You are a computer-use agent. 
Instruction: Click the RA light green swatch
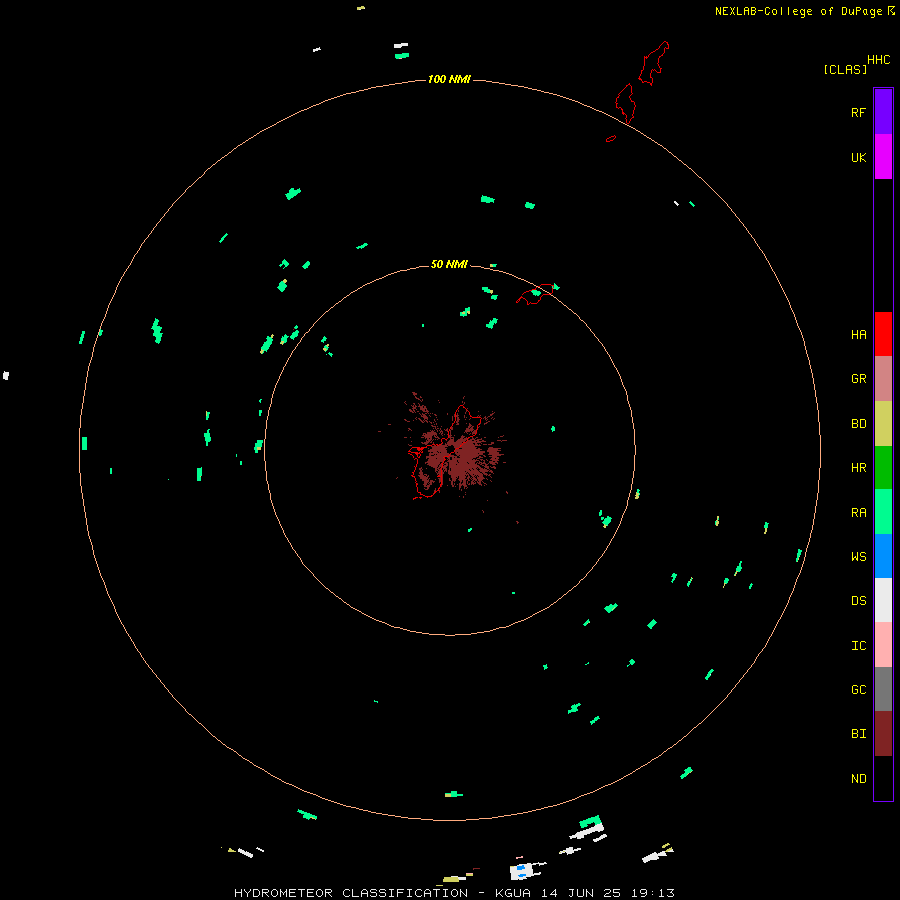coord(883,512)
